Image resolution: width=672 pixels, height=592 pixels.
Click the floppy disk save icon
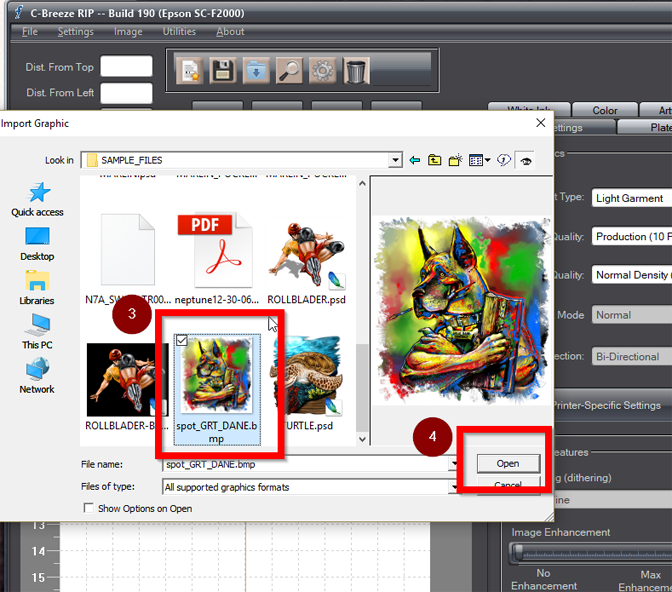223,71
